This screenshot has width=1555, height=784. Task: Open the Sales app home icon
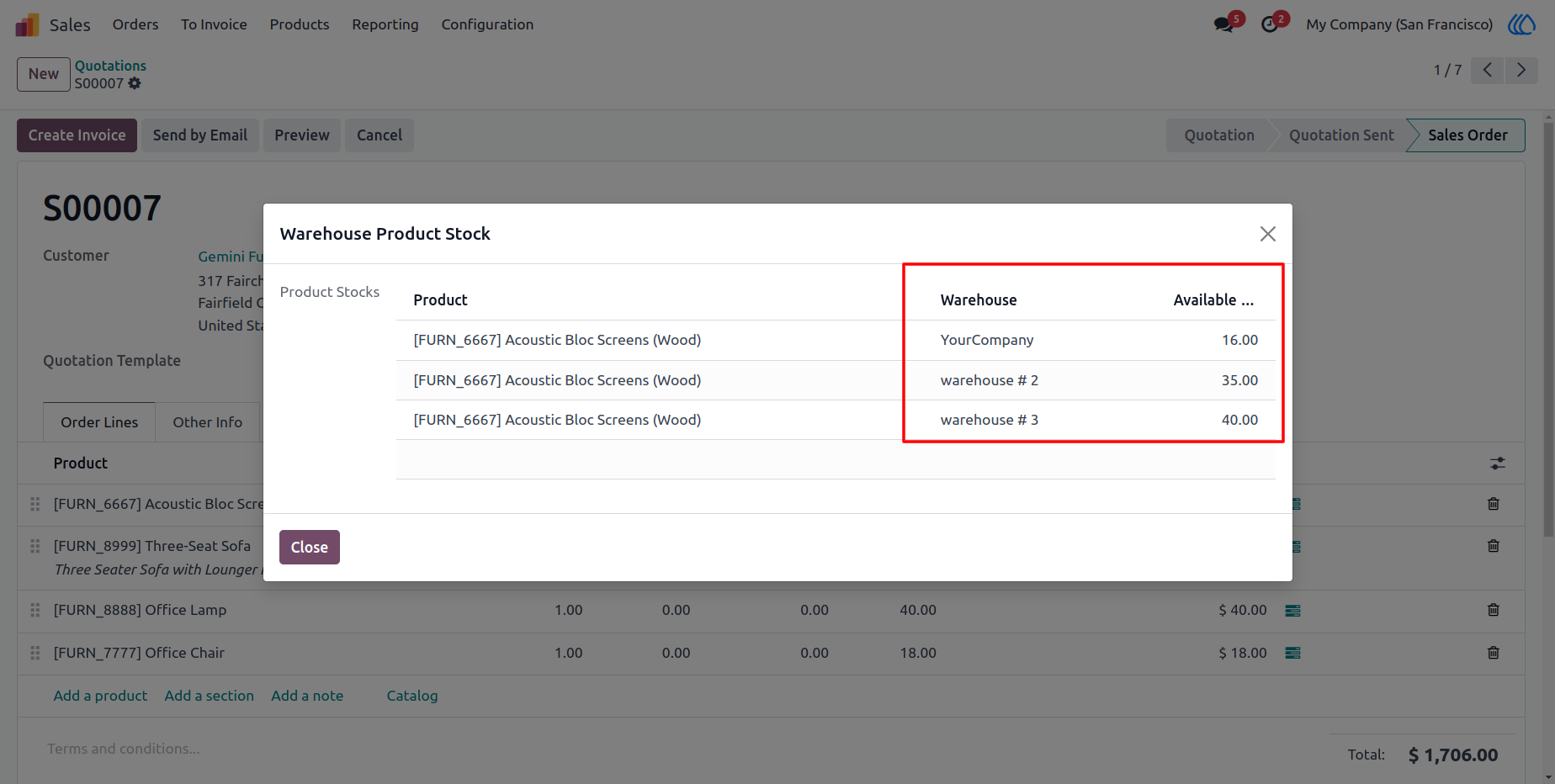[27, 24]
